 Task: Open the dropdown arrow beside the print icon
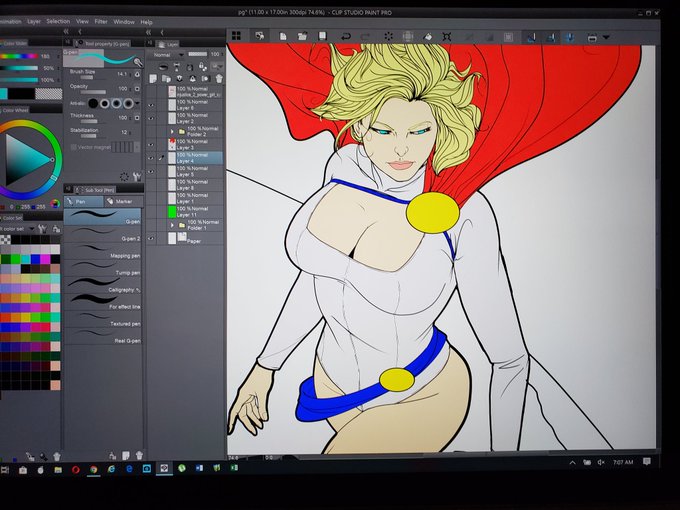pyautogui.click(x=606, y=38)
